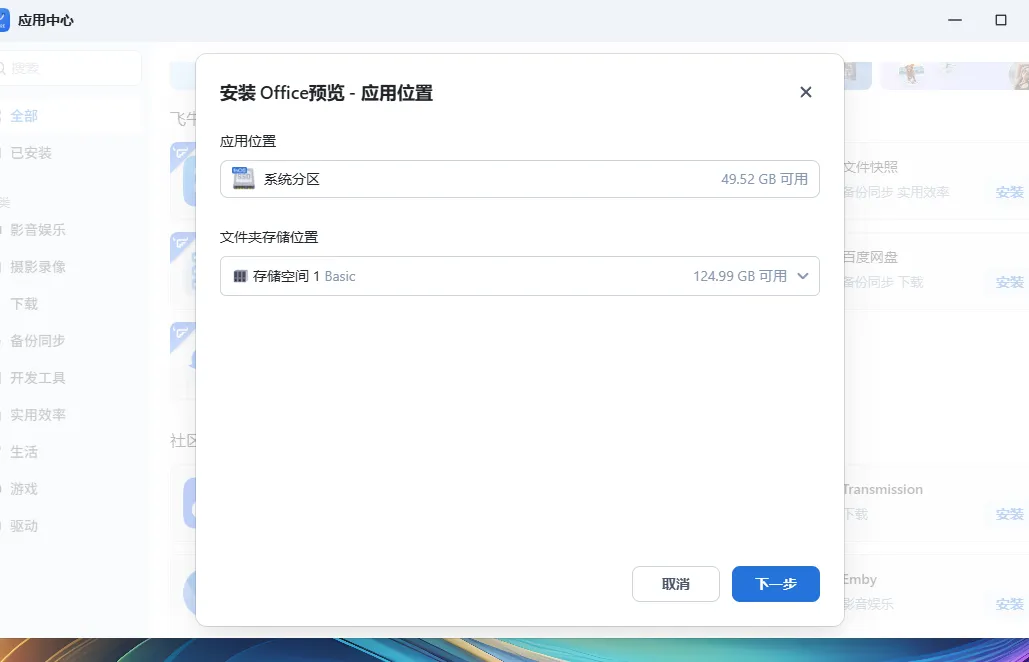
Task: Click the 49.52 GB 可用 text
Action: point(765,179)
